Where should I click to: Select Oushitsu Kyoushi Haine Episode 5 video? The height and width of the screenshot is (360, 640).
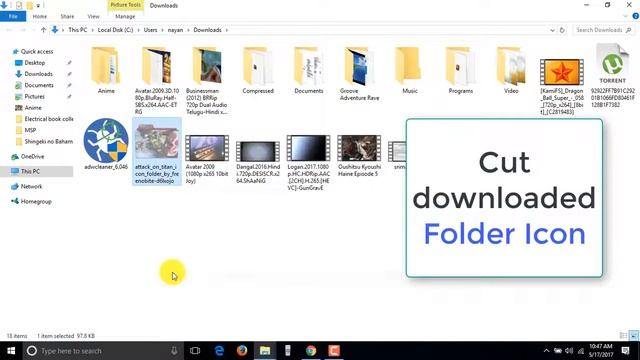coord(359,156)
